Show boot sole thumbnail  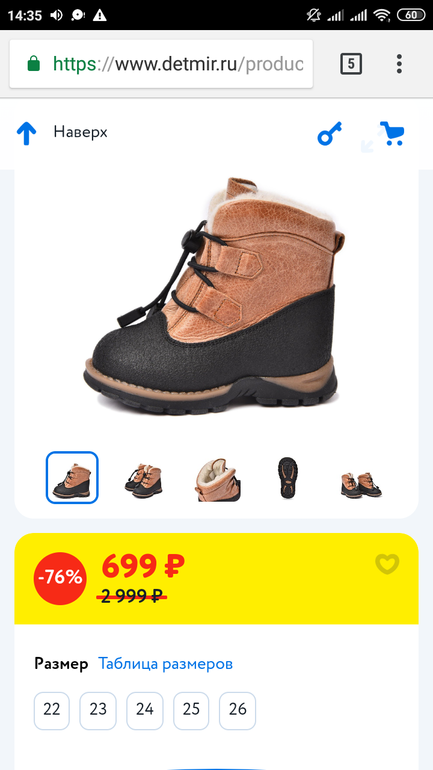pyautogui.click(x=287, y=478)
